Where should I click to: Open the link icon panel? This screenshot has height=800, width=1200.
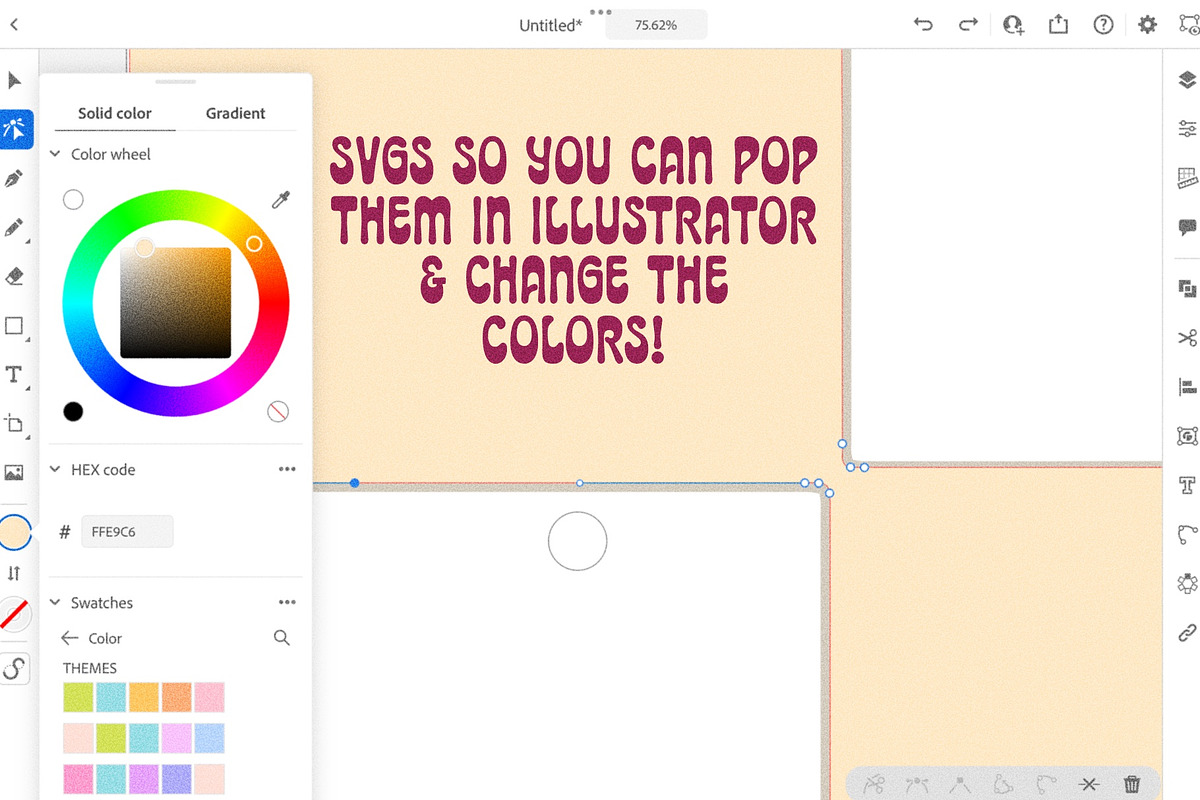pyautogui.click(x=1187, y=632)
